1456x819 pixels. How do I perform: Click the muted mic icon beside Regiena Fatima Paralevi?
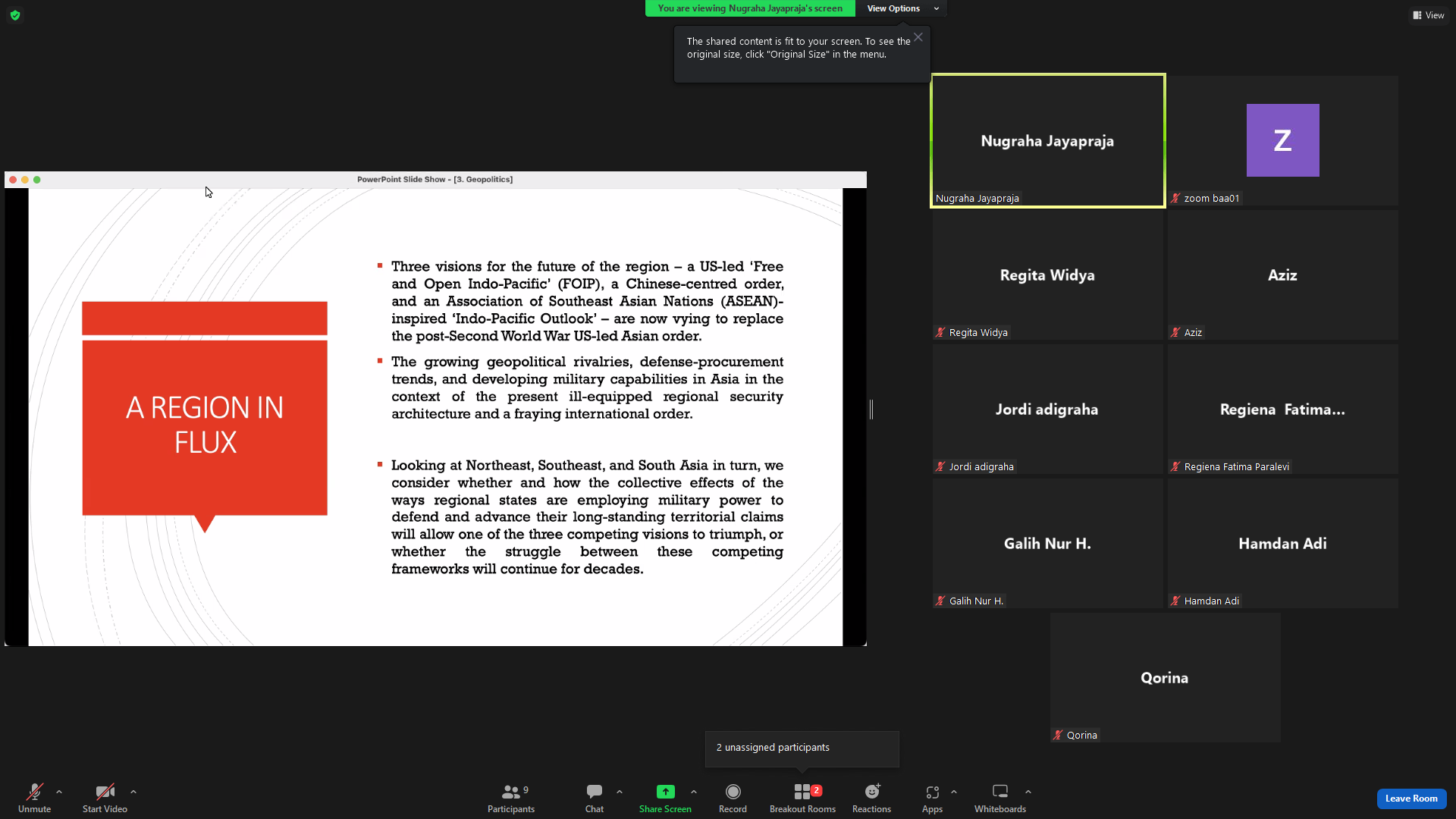[1175, 466]
